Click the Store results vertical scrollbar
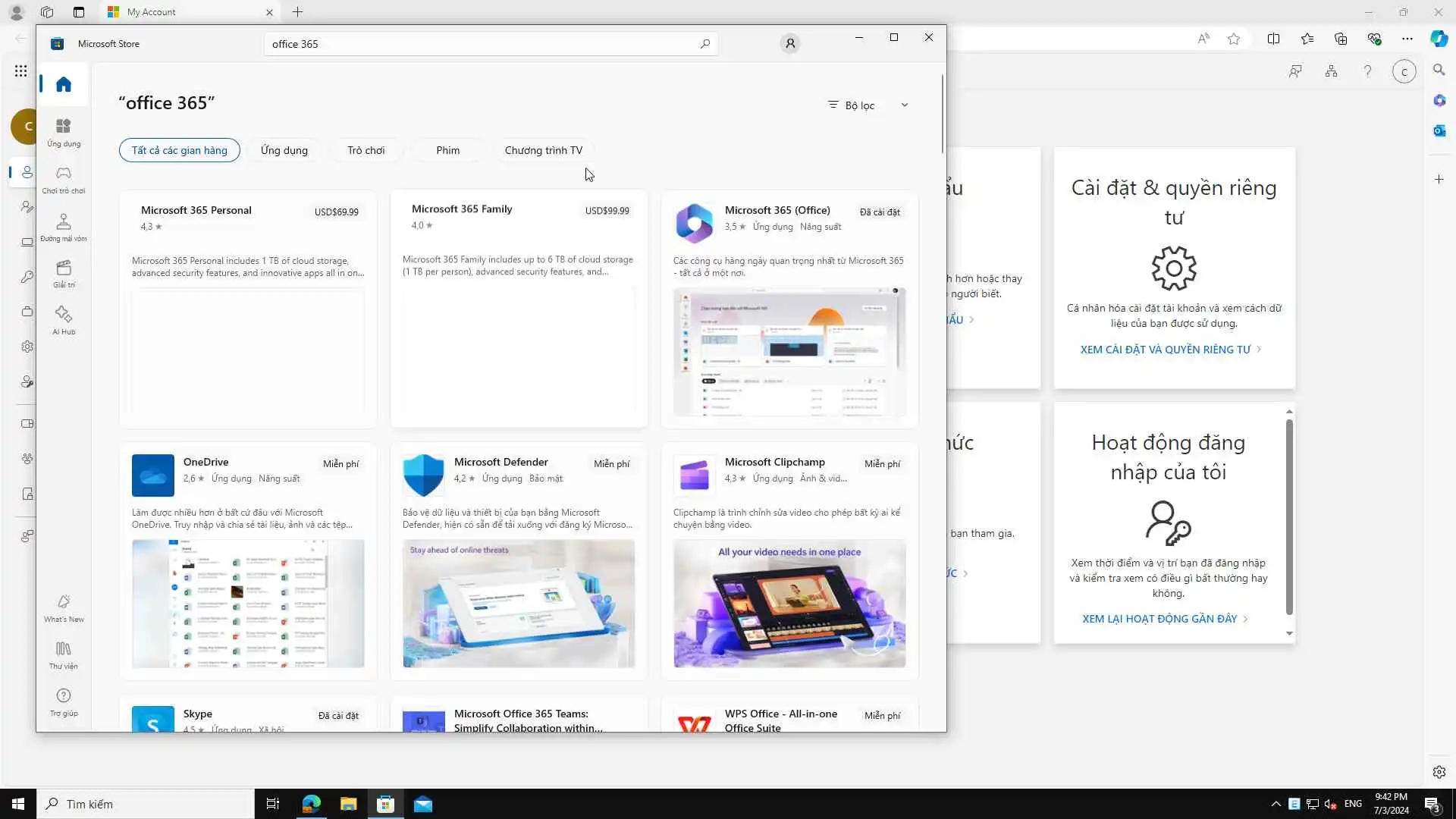1456x819 pixels. 943,114
